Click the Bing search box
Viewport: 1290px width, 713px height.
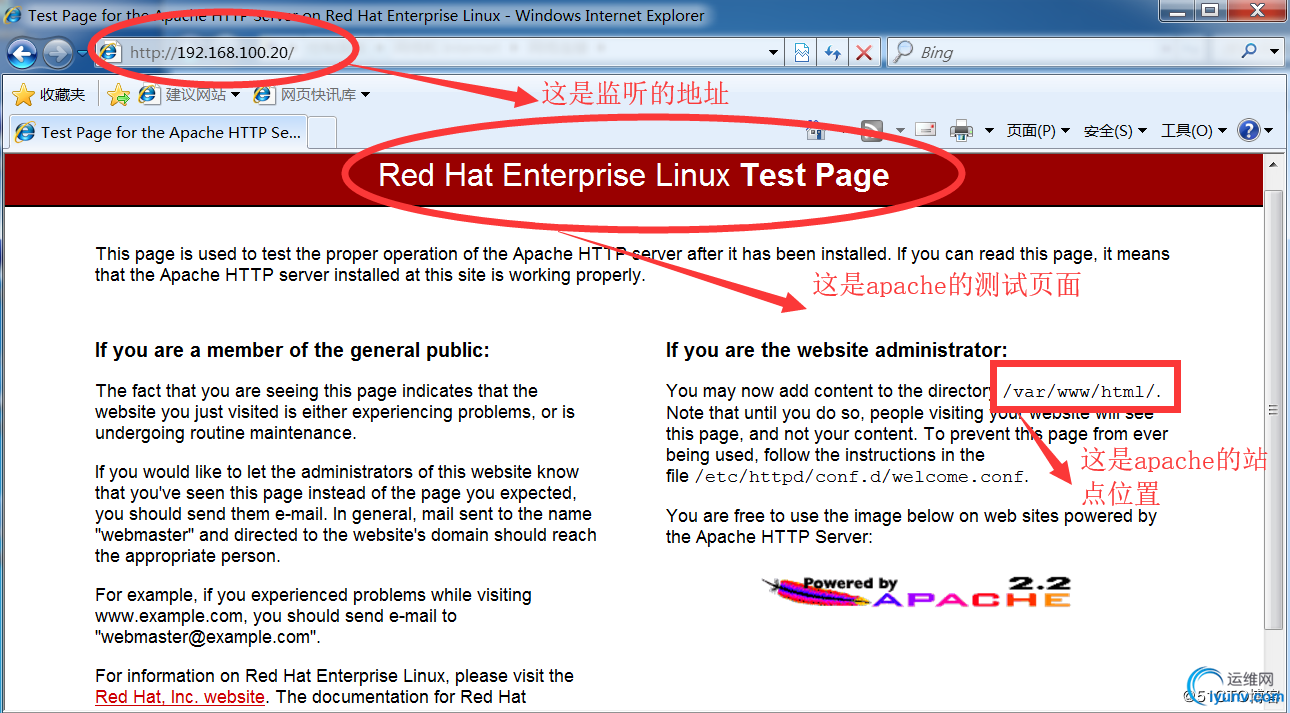pos(1060,52)
